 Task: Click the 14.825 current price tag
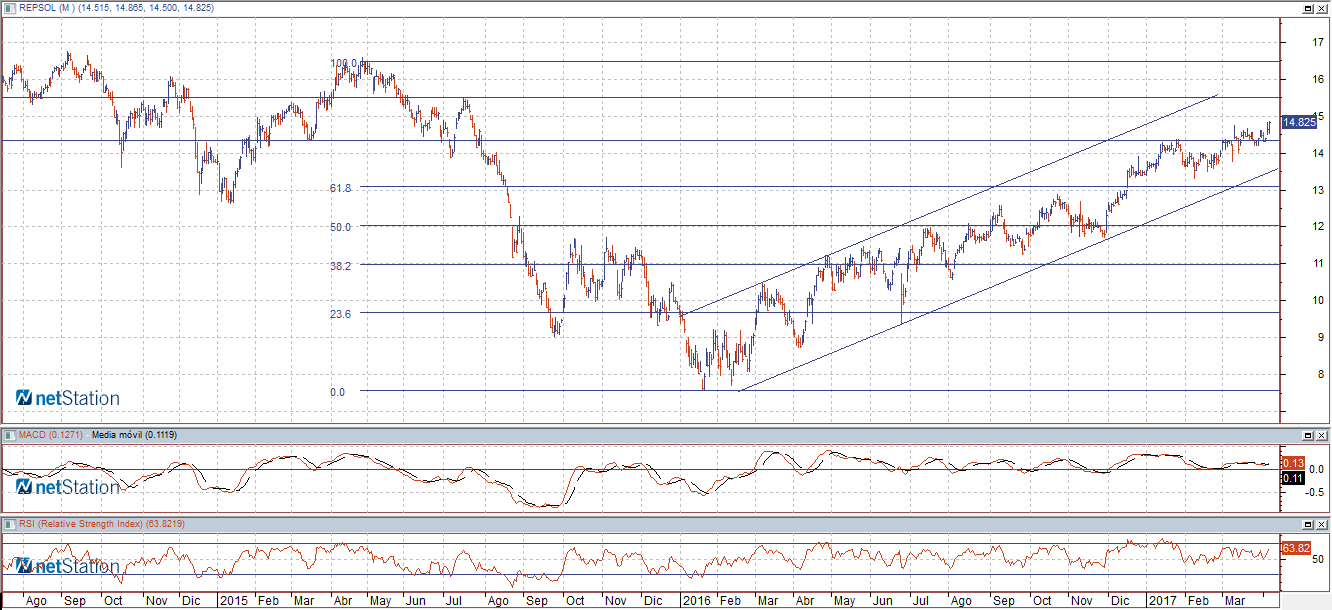[1299, 122]
